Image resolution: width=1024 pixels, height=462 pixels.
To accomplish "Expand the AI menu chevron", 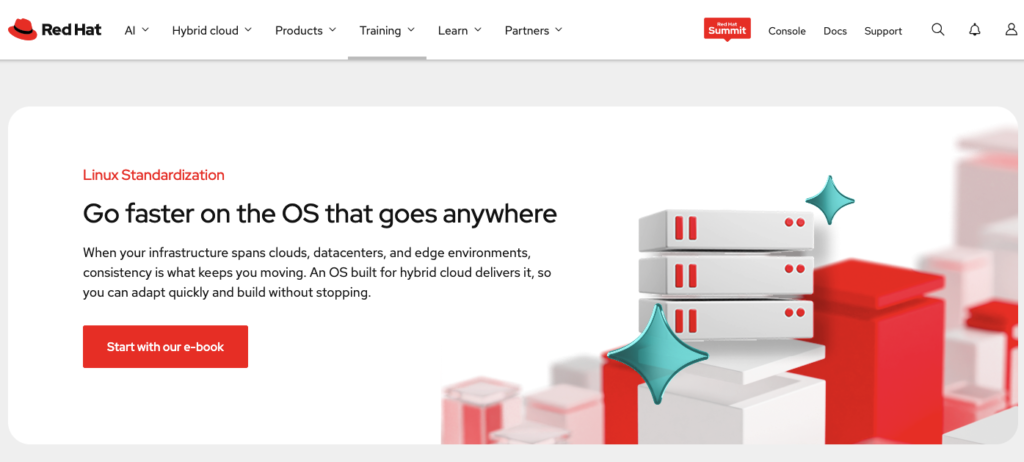I will 145,30.
